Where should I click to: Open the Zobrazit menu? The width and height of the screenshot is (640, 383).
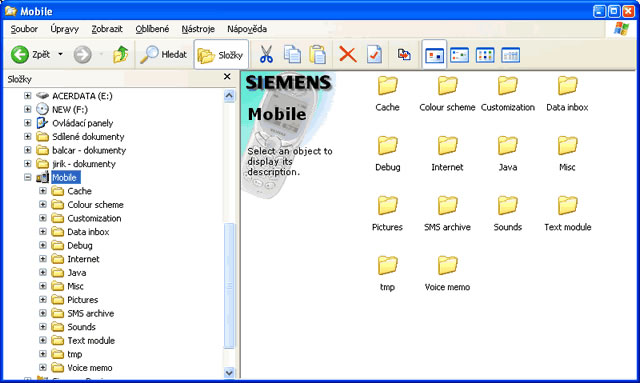click(107, 29)
